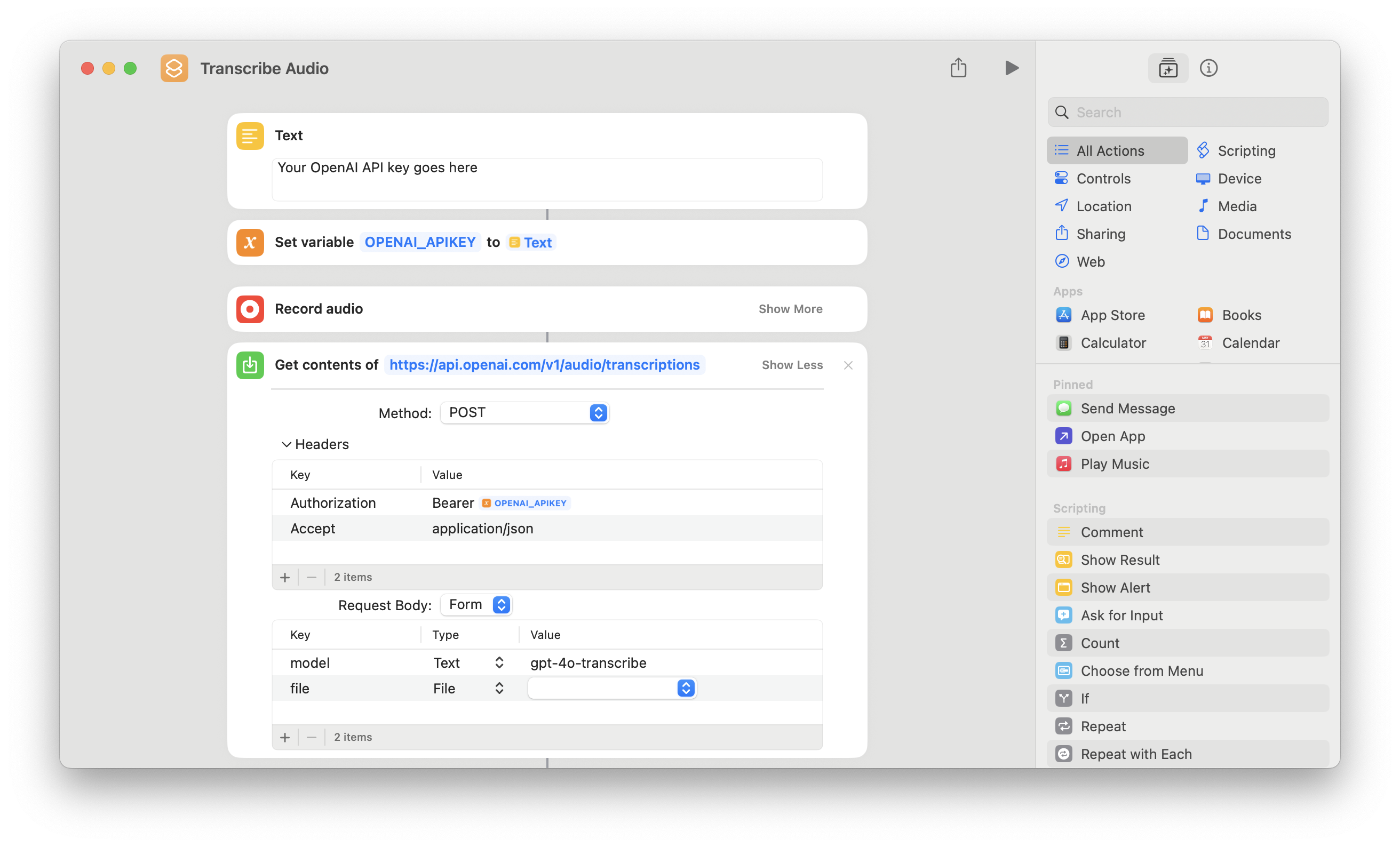
Task: Change the model row Type stepper
Action: 499,663
